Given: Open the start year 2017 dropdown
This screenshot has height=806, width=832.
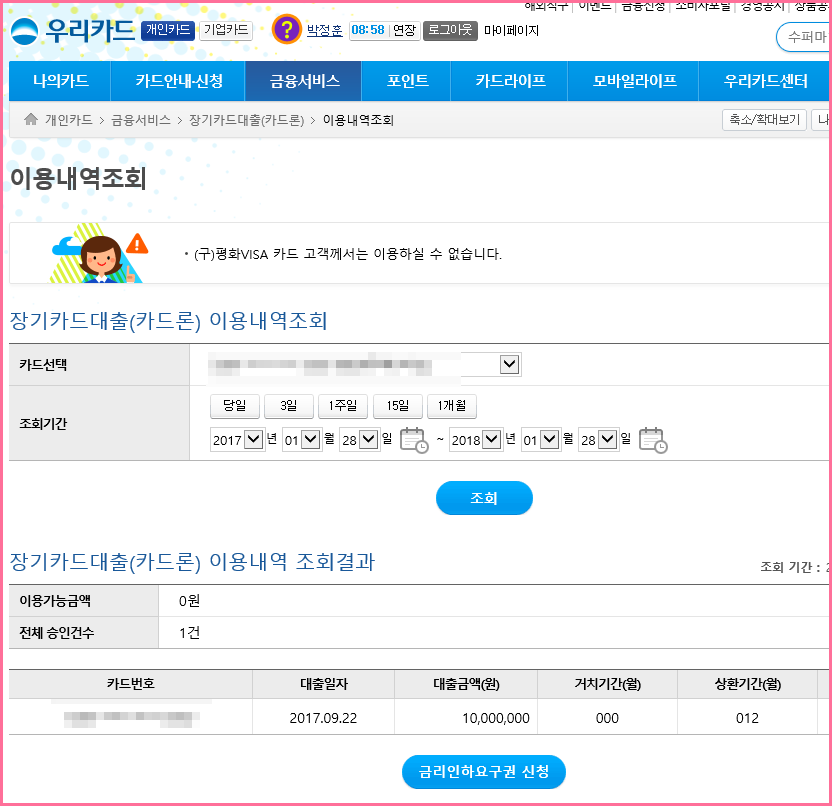Looking at the screenshot, I should (237, 439).
